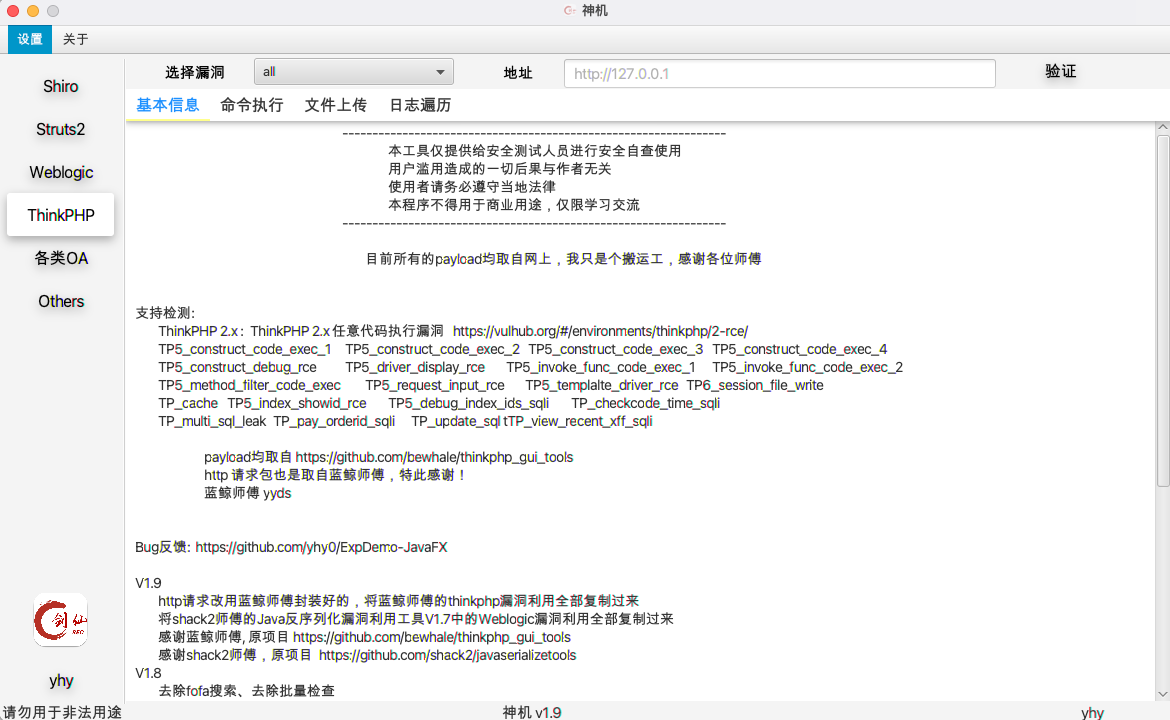This screenshot has height=720, width=1170.
Task: Click the 验证 button
Action: coord(1060,72)
